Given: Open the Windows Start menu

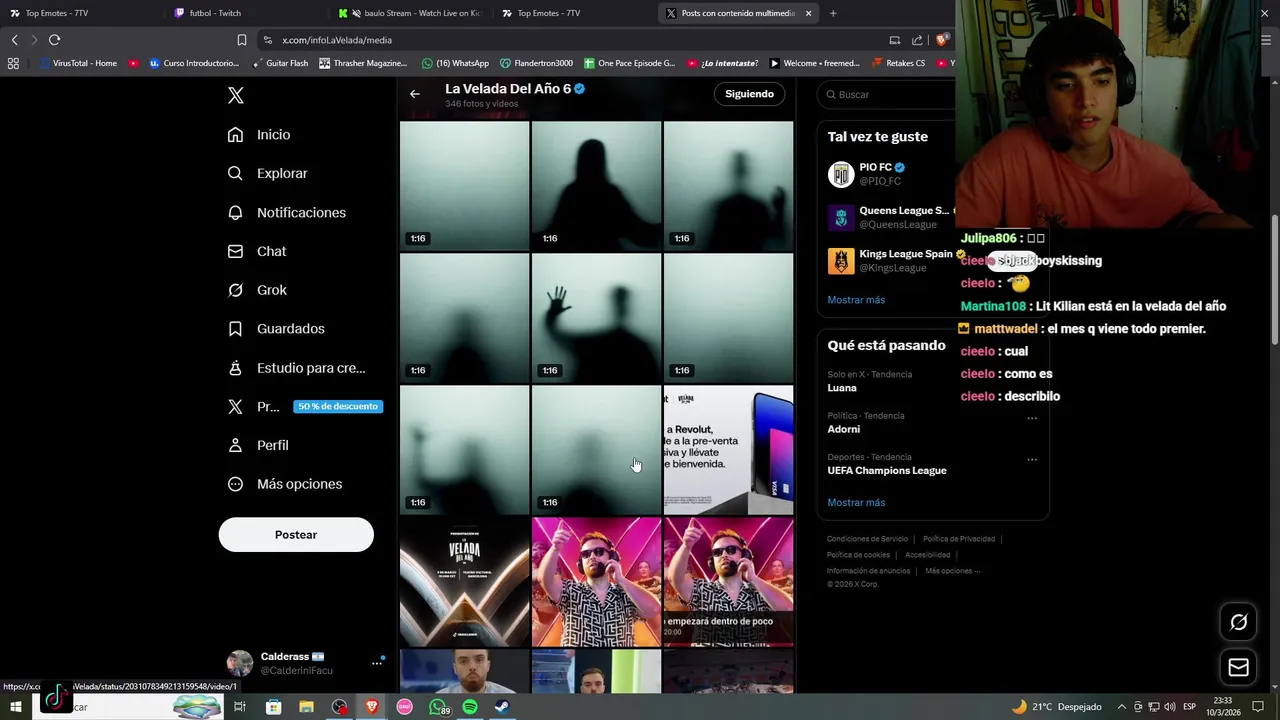Looking at the screenshot, I should (16, 707).
